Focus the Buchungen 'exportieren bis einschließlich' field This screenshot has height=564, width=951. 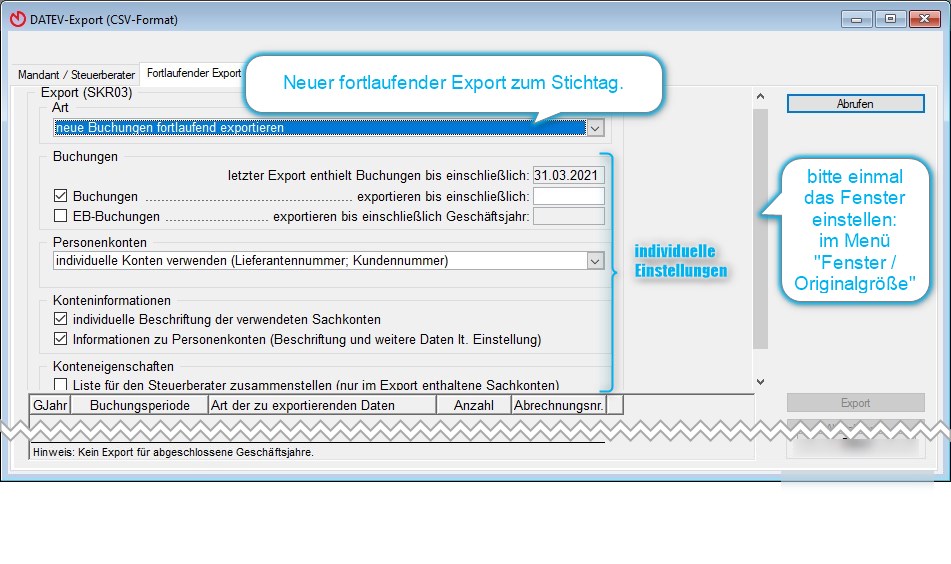point(568,196)
